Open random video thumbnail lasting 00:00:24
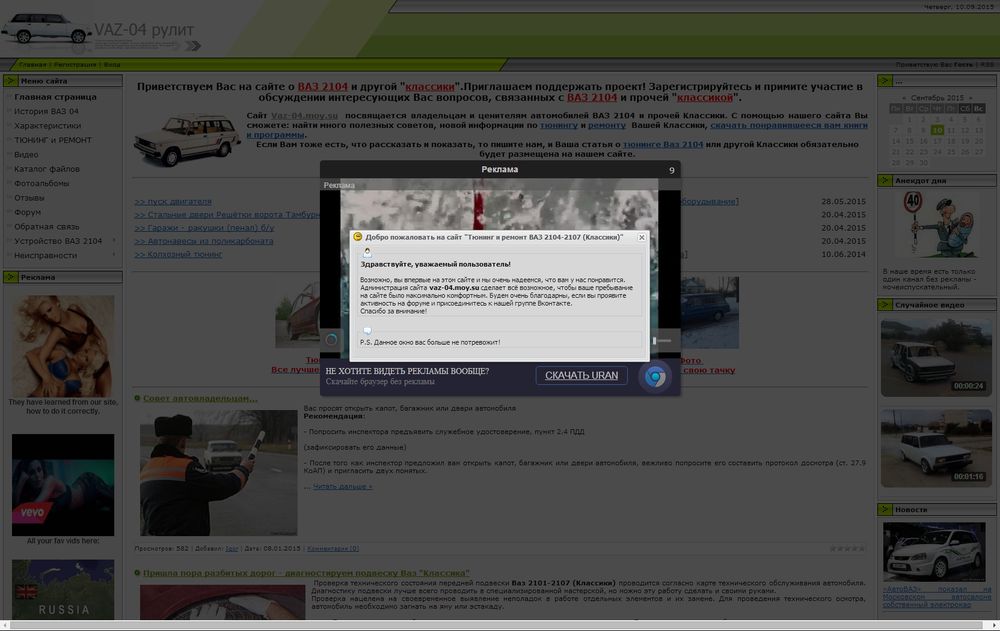 (x=936, y=357)
